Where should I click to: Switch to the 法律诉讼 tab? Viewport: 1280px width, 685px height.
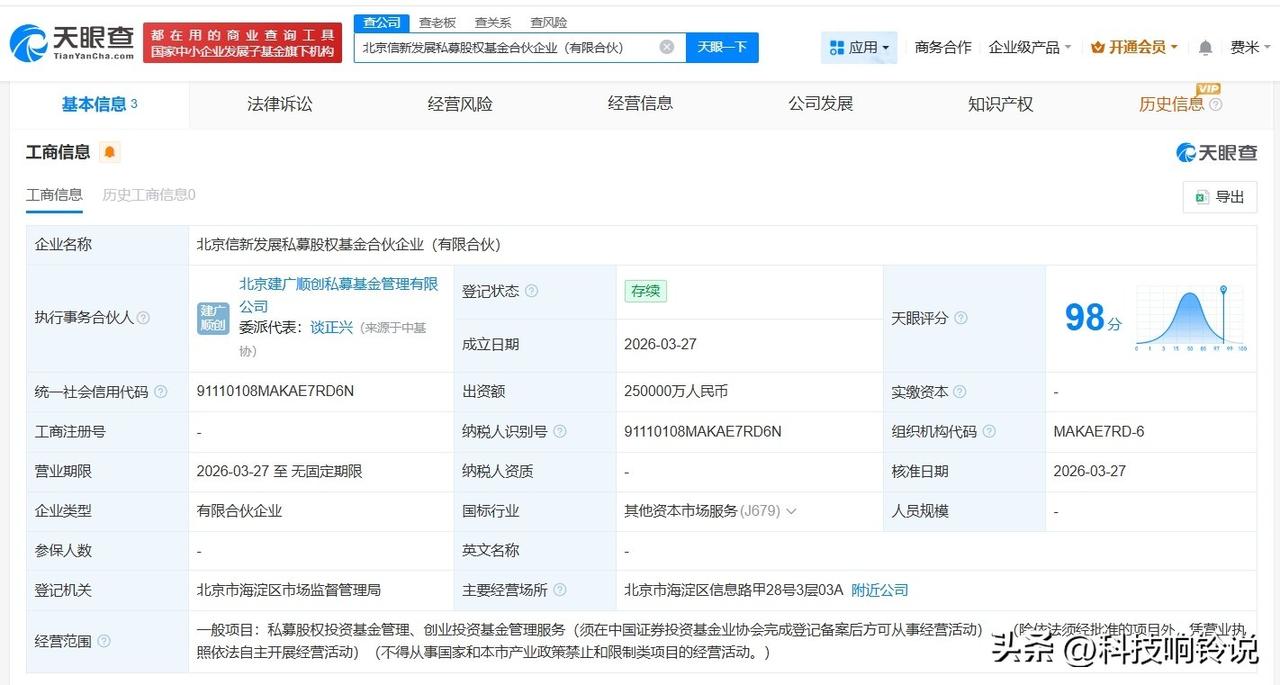[279, 104]
